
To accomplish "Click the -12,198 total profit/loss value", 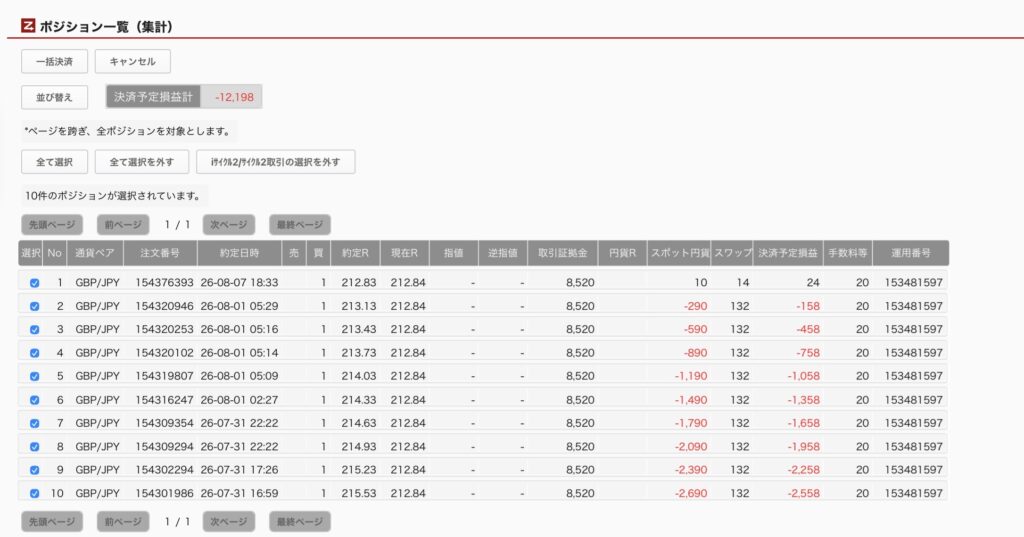I will point(234,97).
